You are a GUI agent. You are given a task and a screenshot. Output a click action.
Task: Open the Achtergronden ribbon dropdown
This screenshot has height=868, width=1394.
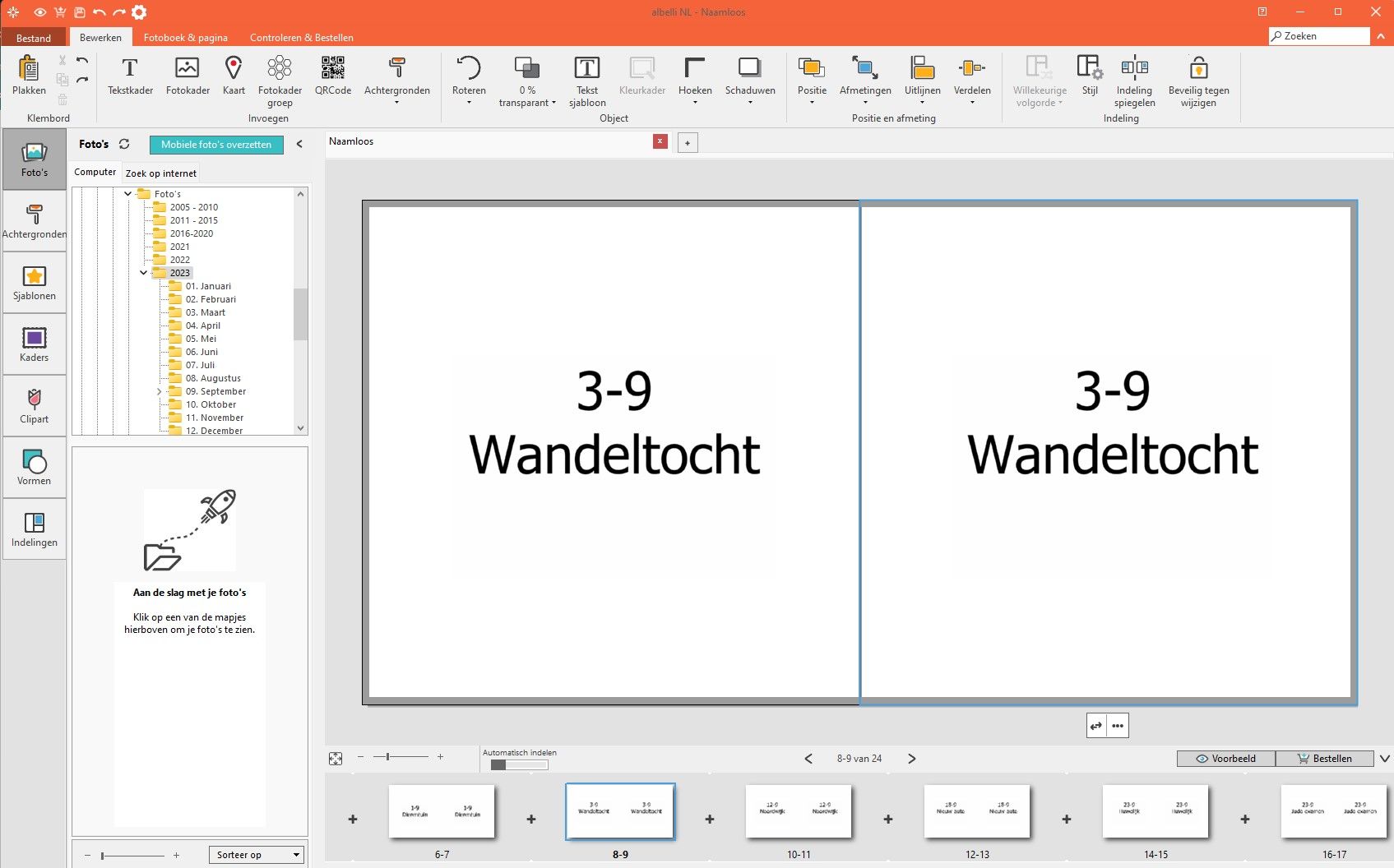point(397,81)
